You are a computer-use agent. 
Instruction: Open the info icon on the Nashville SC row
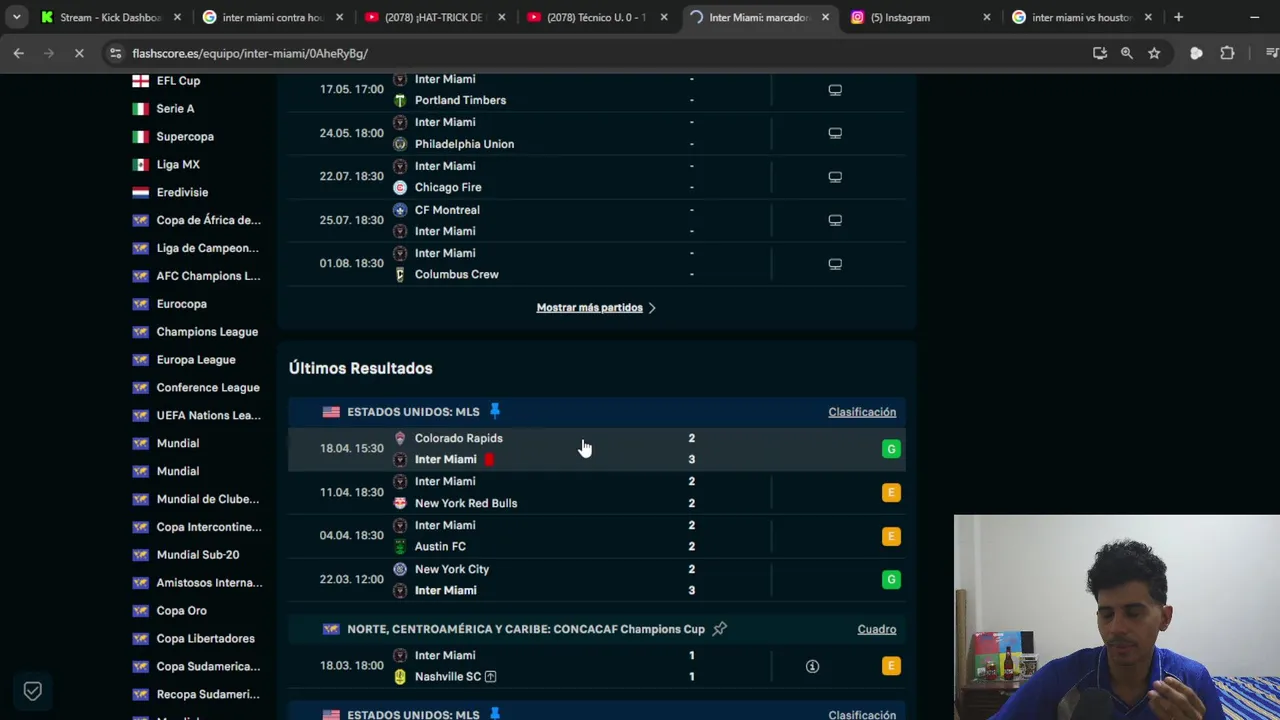812,666
